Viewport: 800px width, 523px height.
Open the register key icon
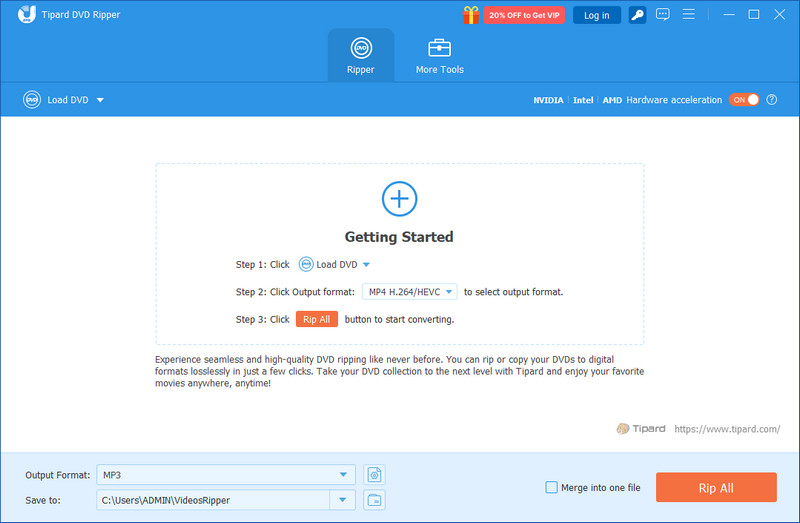(x=636, y=15)
